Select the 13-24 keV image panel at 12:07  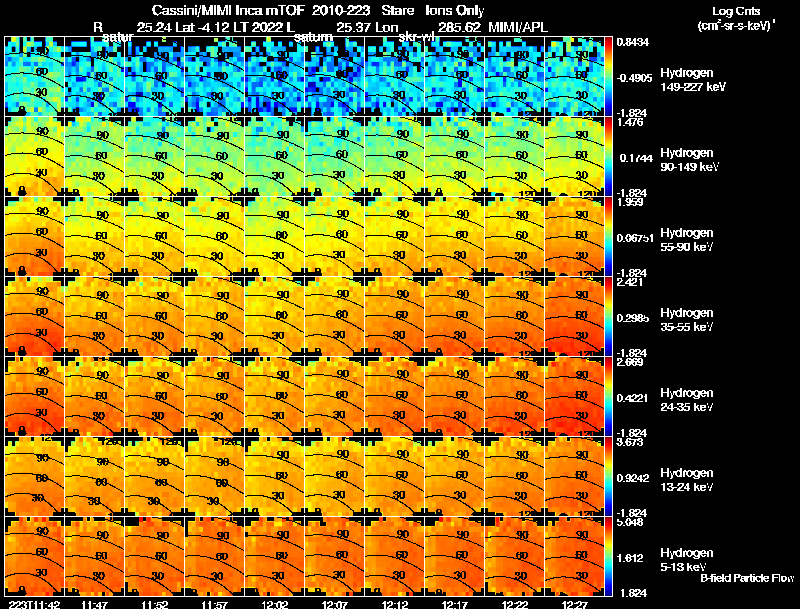[x=335, y=477]
